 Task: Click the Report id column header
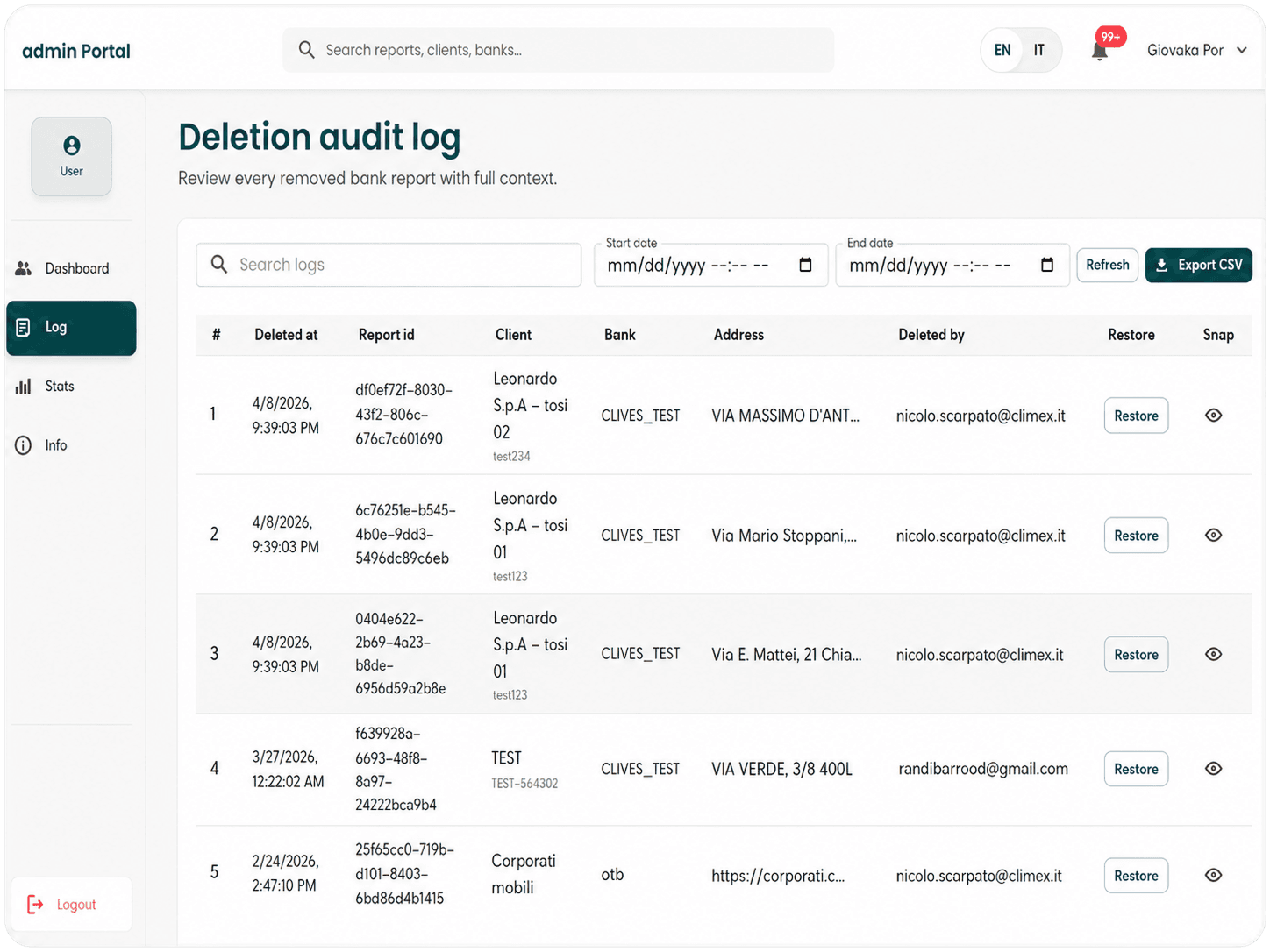(x=386, y=335)
